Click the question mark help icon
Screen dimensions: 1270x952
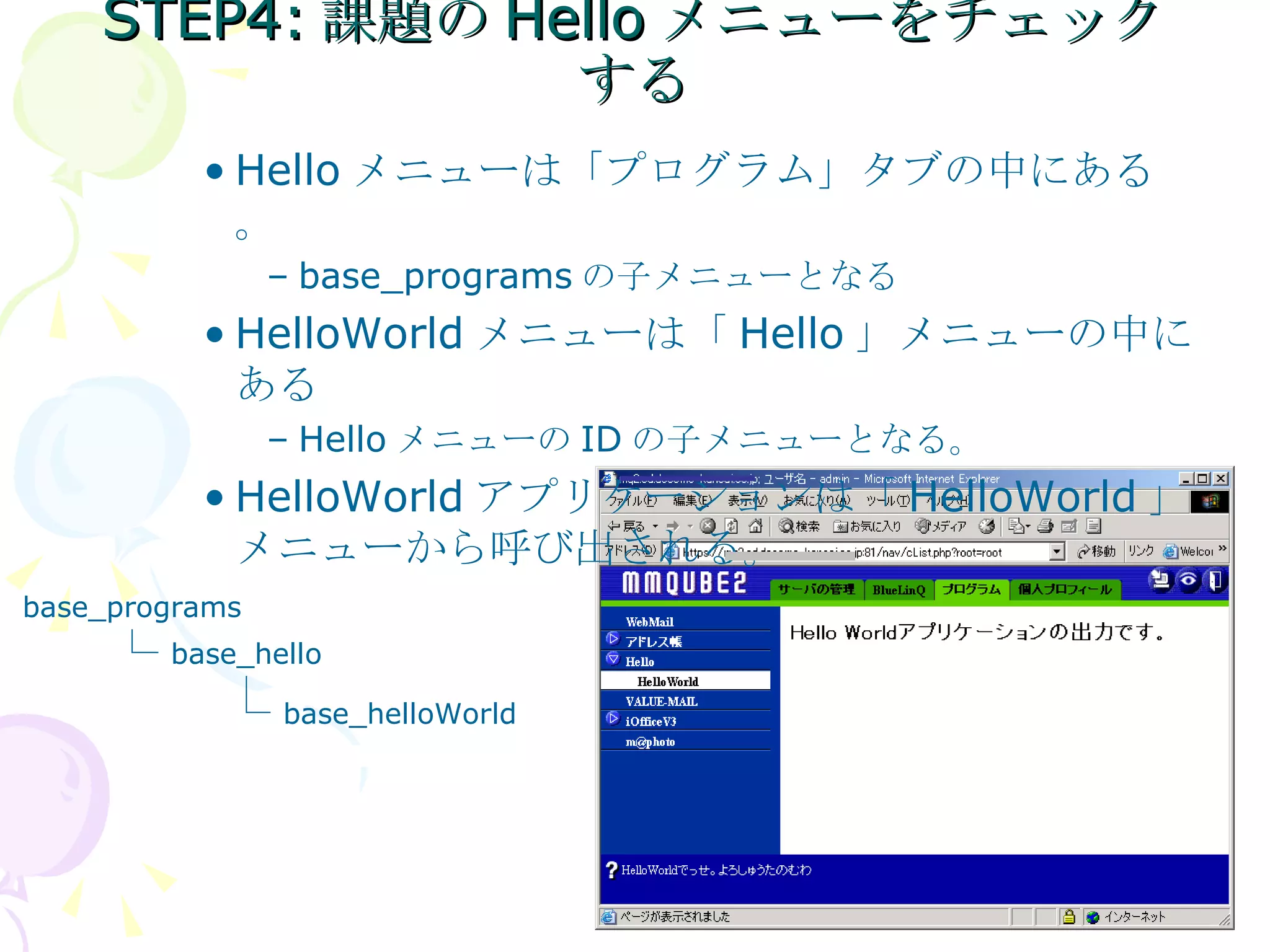coord(611,870)
